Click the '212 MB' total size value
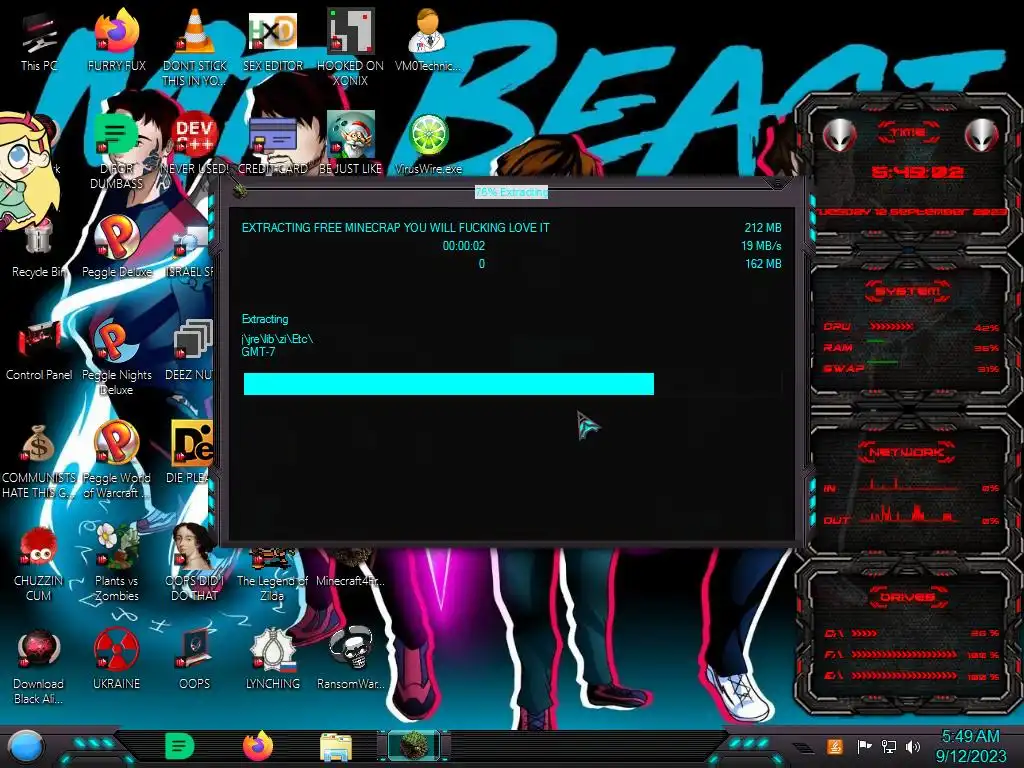The image size is (1024, 768). click(x=763, y=228)
